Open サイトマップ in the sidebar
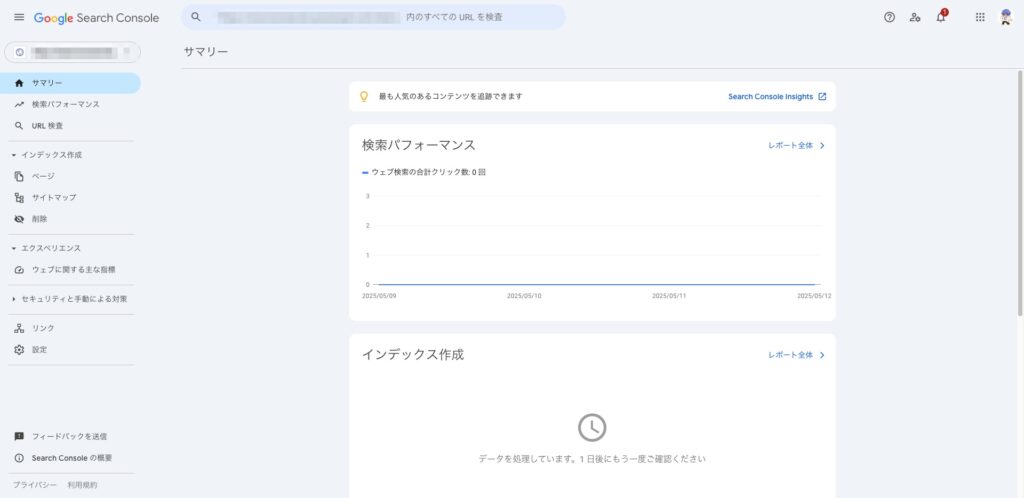This screenshot has height=498, width=1024. pos(54,197)
